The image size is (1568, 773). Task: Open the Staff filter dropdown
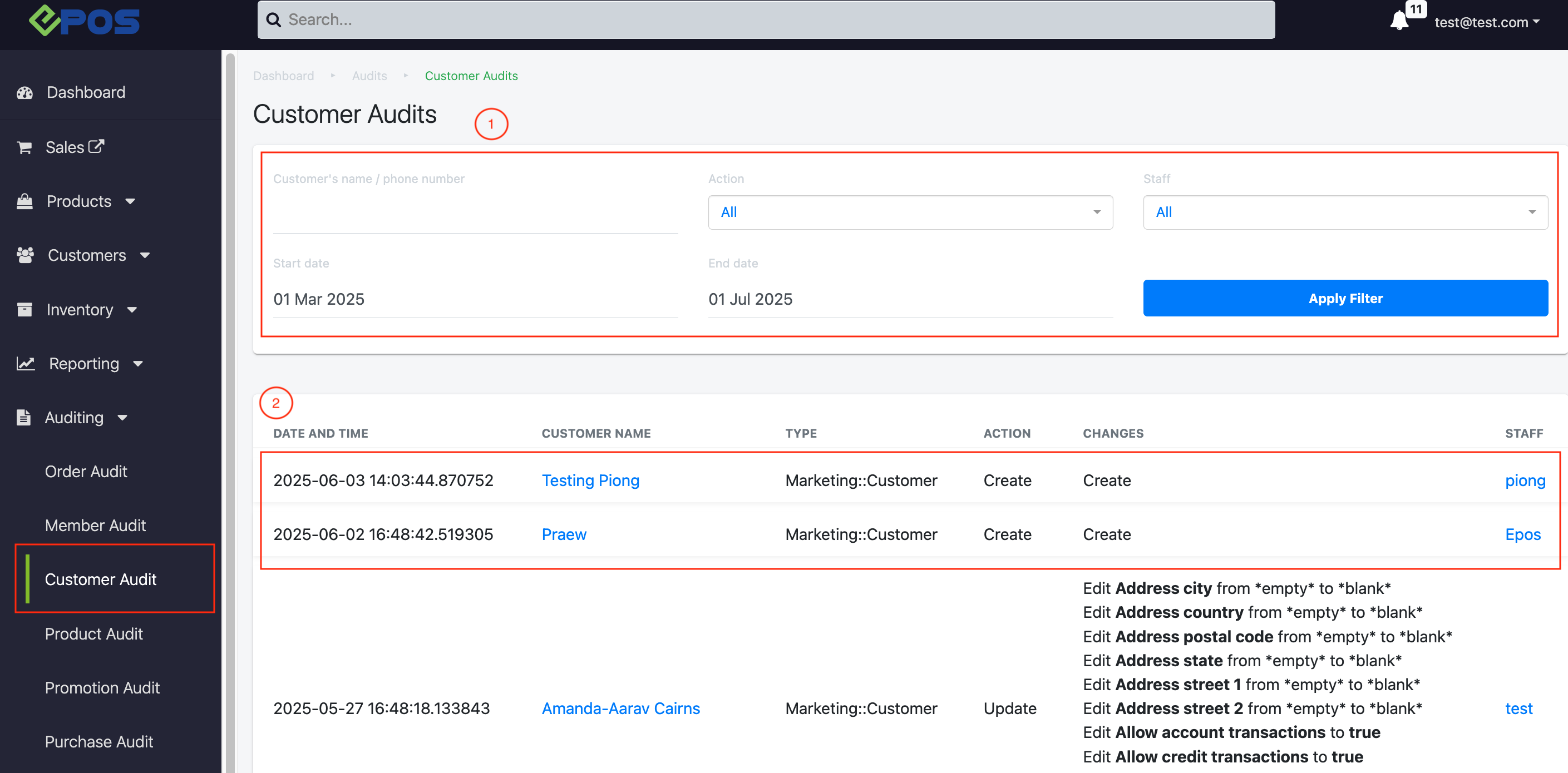1345,212
